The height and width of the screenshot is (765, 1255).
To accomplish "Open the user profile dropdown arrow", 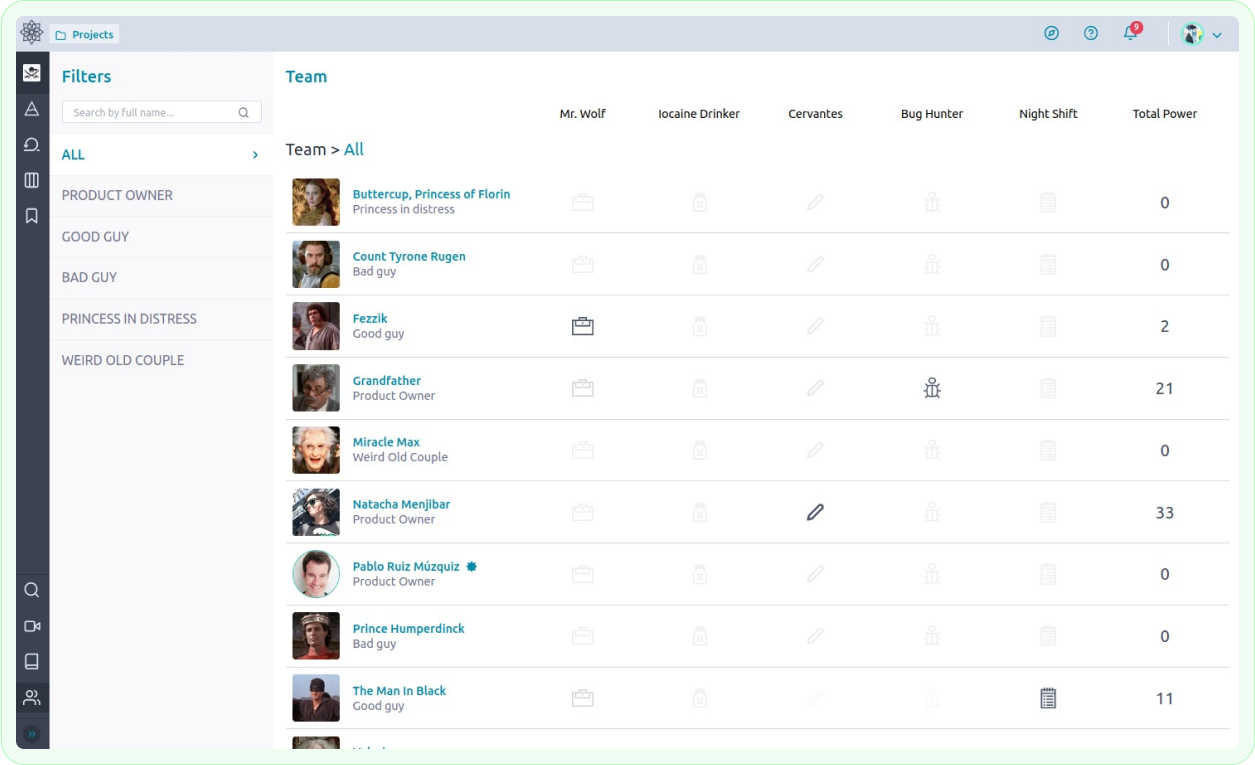I will tap(1215, 33).
